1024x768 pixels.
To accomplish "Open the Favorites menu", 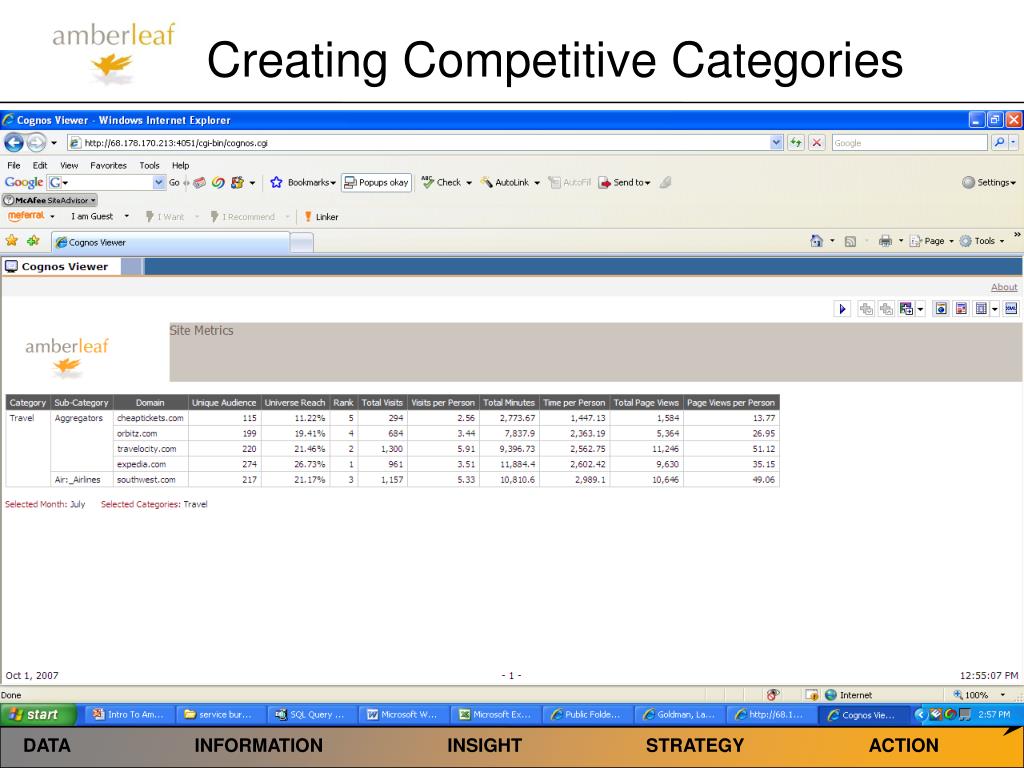I will [x=108, y=165].
